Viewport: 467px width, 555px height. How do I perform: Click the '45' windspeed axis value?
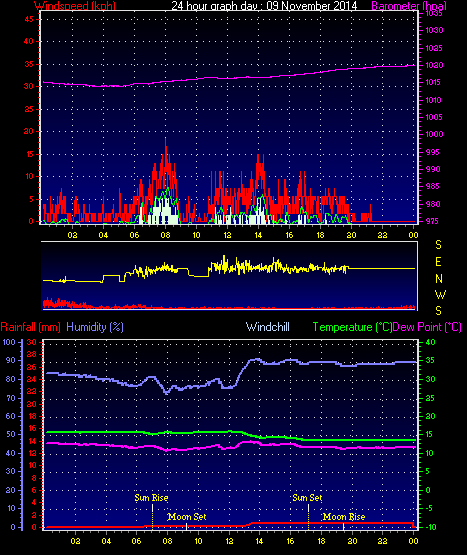pyautogui.click(x=29, y=19)
